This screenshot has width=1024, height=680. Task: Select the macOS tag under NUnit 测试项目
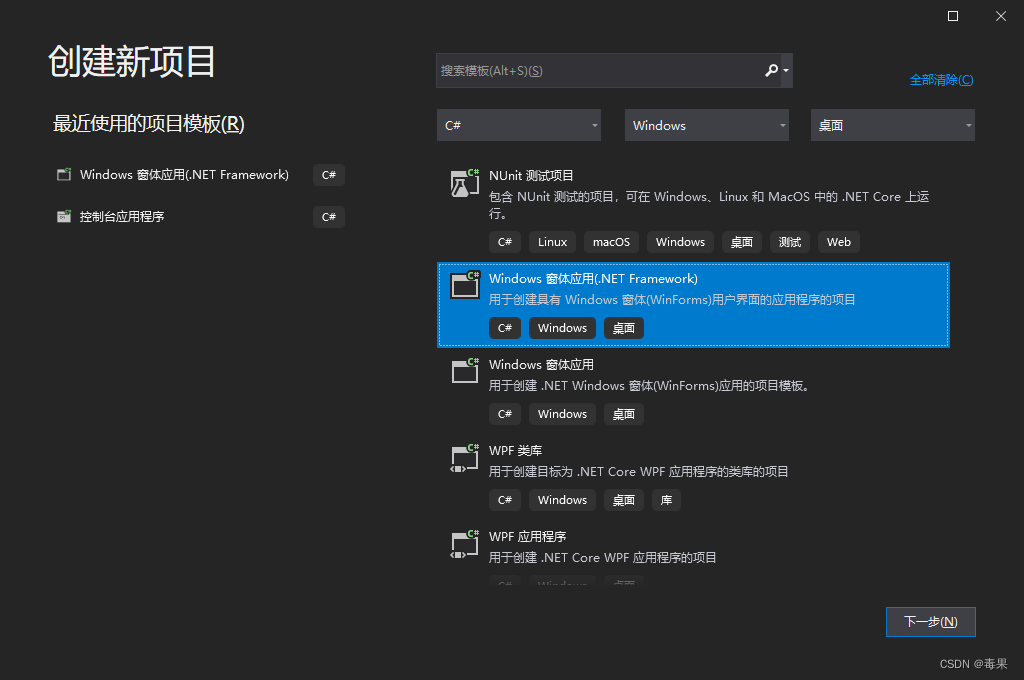pyautogui.click(x=610, y=241)
